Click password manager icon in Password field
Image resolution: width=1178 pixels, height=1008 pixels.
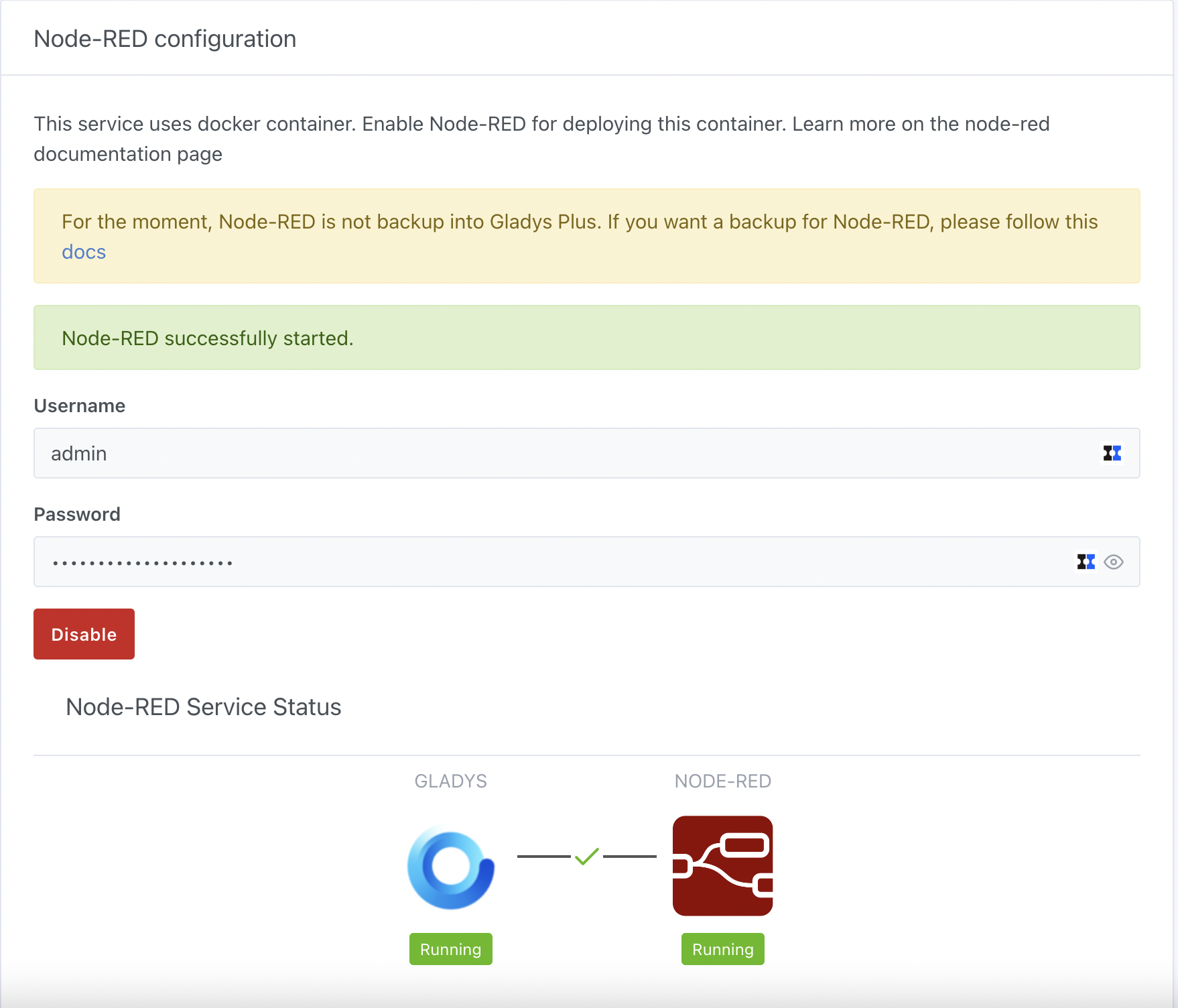tap(1086, 562)
